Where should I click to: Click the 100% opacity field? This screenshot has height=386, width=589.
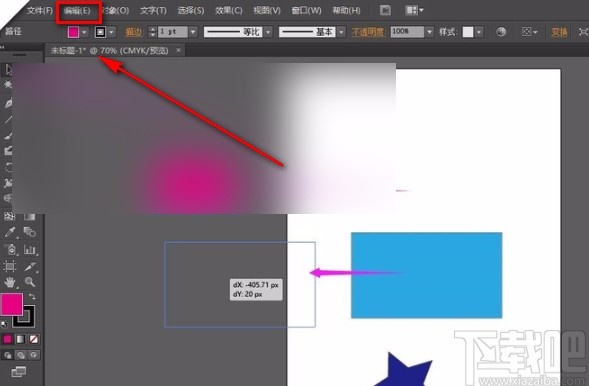pyautogui.click(x=407, y=32)
